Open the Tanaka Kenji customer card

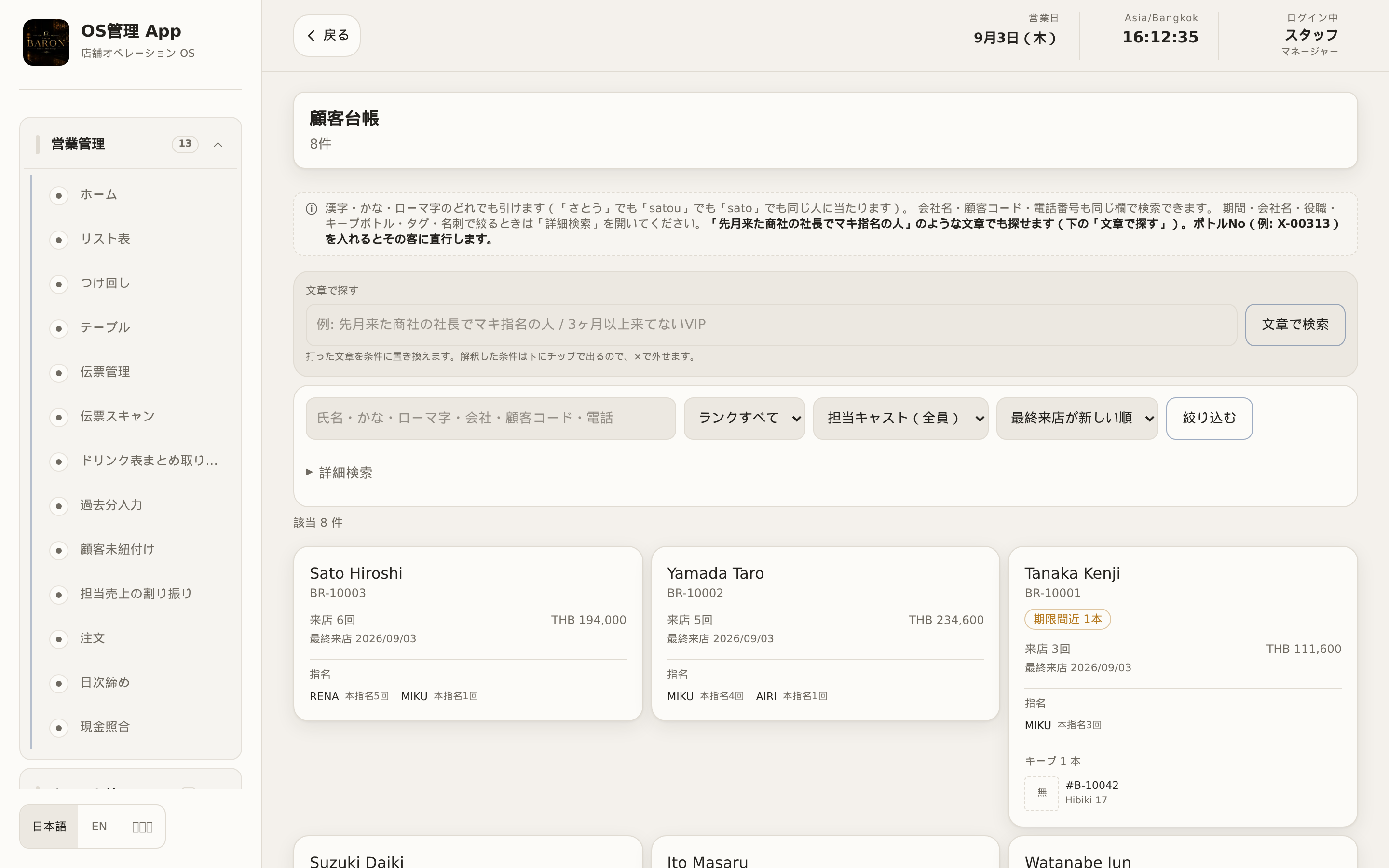pyautogui.click(x=1183, y=686)
